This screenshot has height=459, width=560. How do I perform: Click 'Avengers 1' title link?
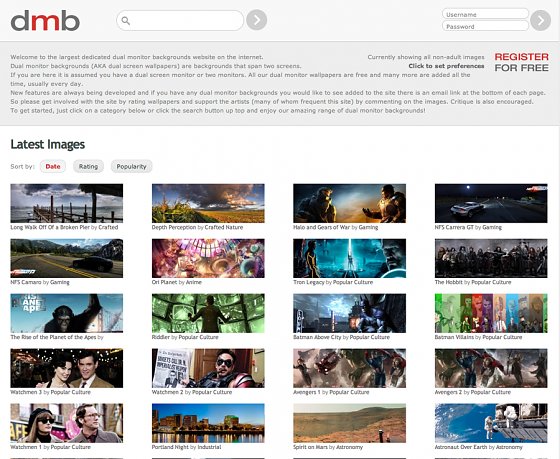(x=307, y=392)
